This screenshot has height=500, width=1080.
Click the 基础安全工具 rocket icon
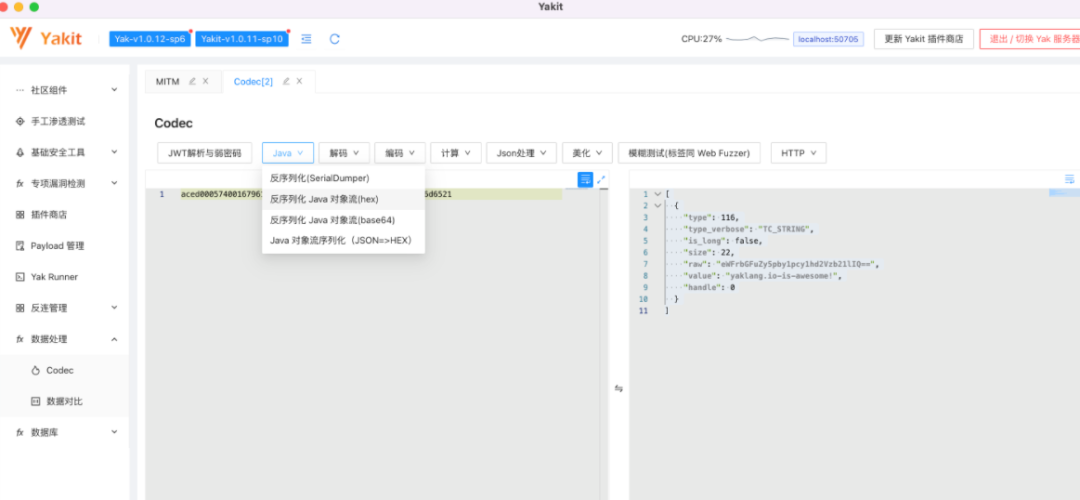pyautogui.click(x=20, y=152)
